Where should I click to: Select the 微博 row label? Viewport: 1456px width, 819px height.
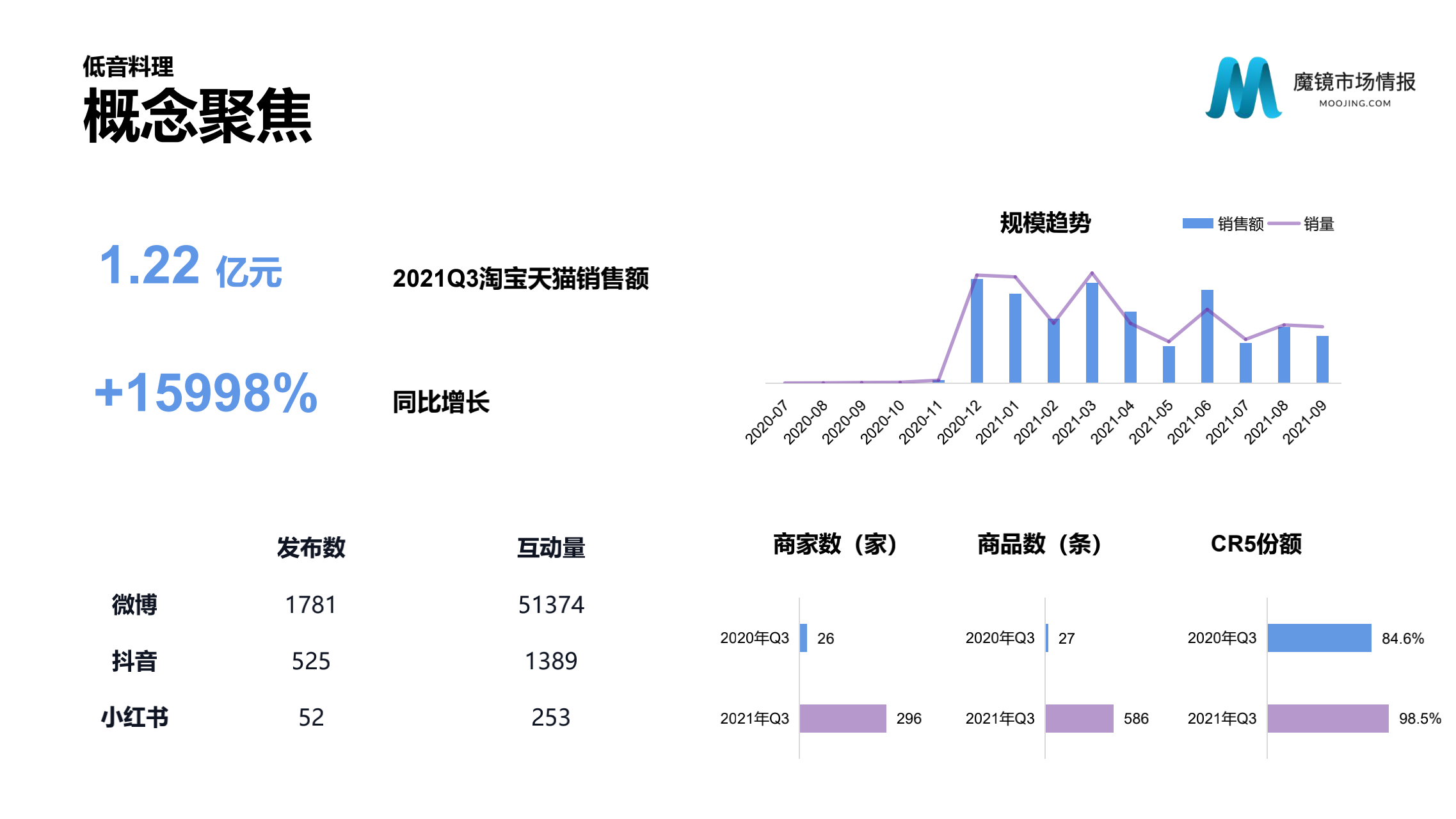click(134, 604)
